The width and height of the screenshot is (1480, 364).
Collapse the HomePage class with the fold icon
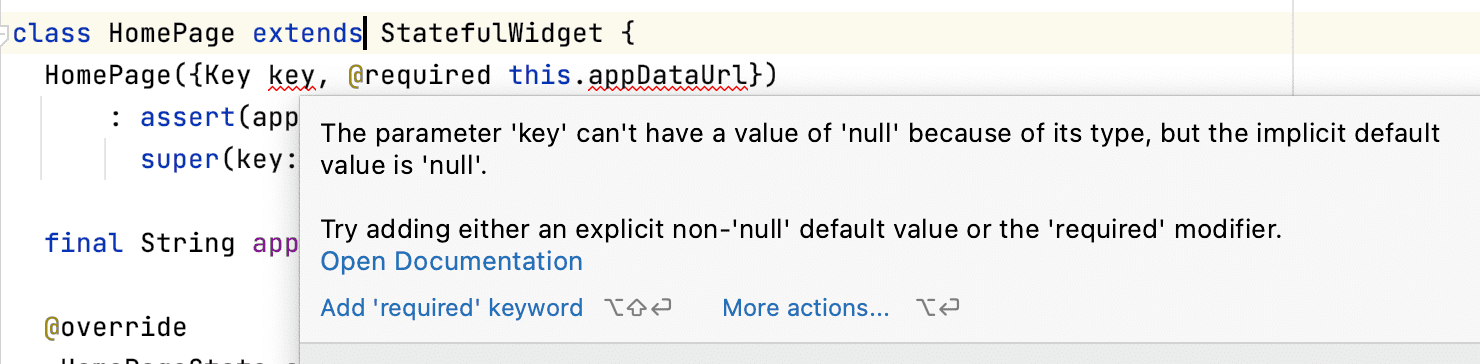click(4, 34)
